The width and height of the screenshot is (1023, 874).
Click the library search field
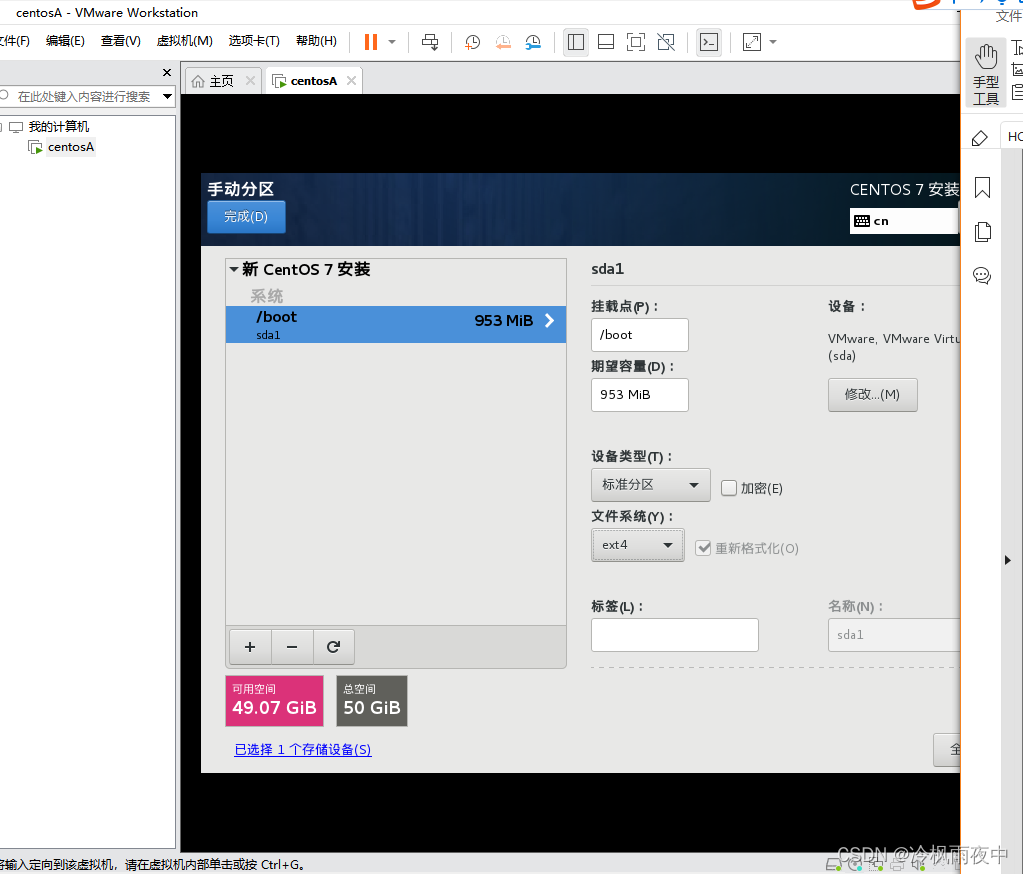pos(82,97)
